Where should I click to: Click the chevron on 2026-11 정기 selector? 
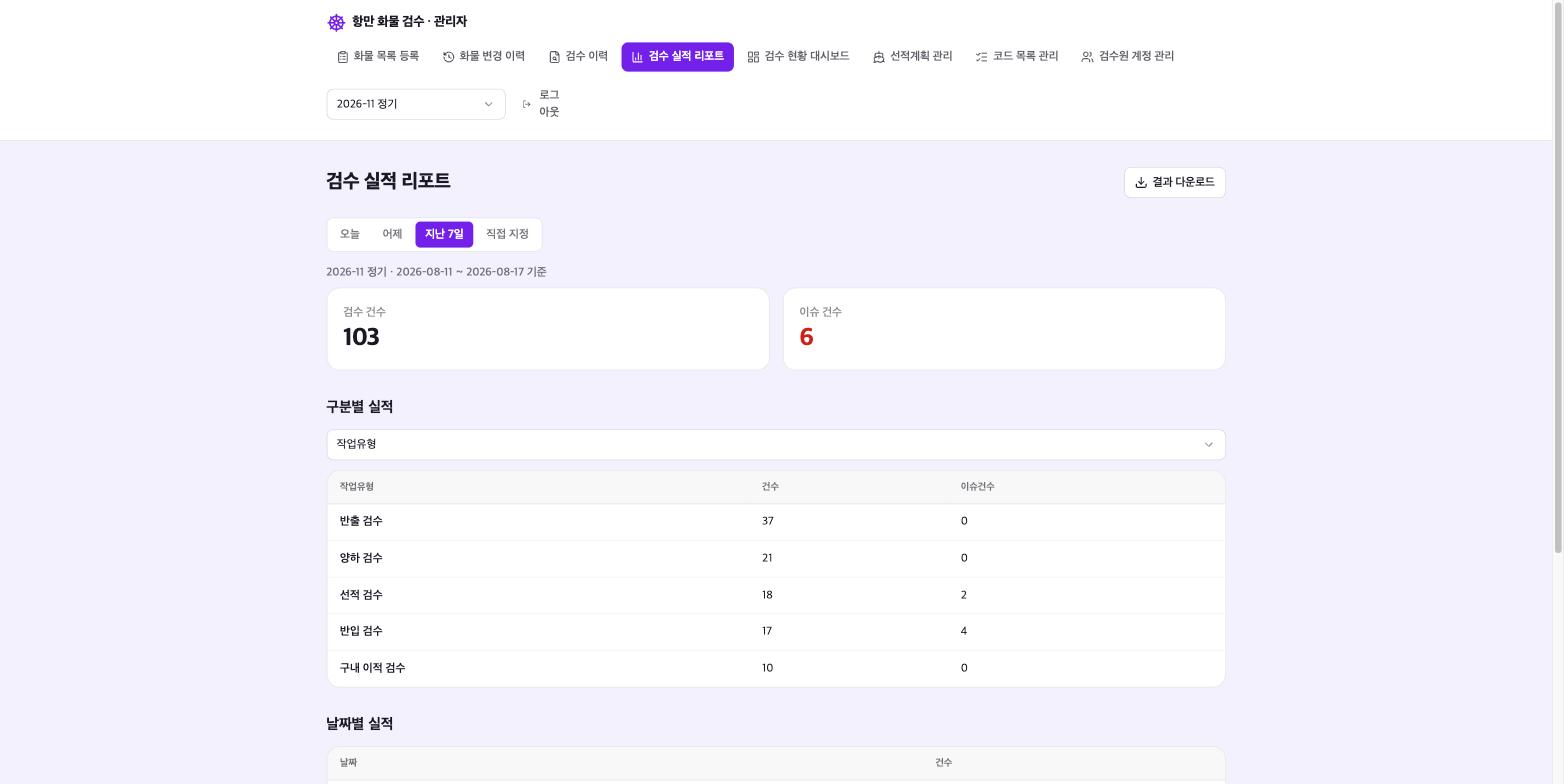[x=488, y=104]
